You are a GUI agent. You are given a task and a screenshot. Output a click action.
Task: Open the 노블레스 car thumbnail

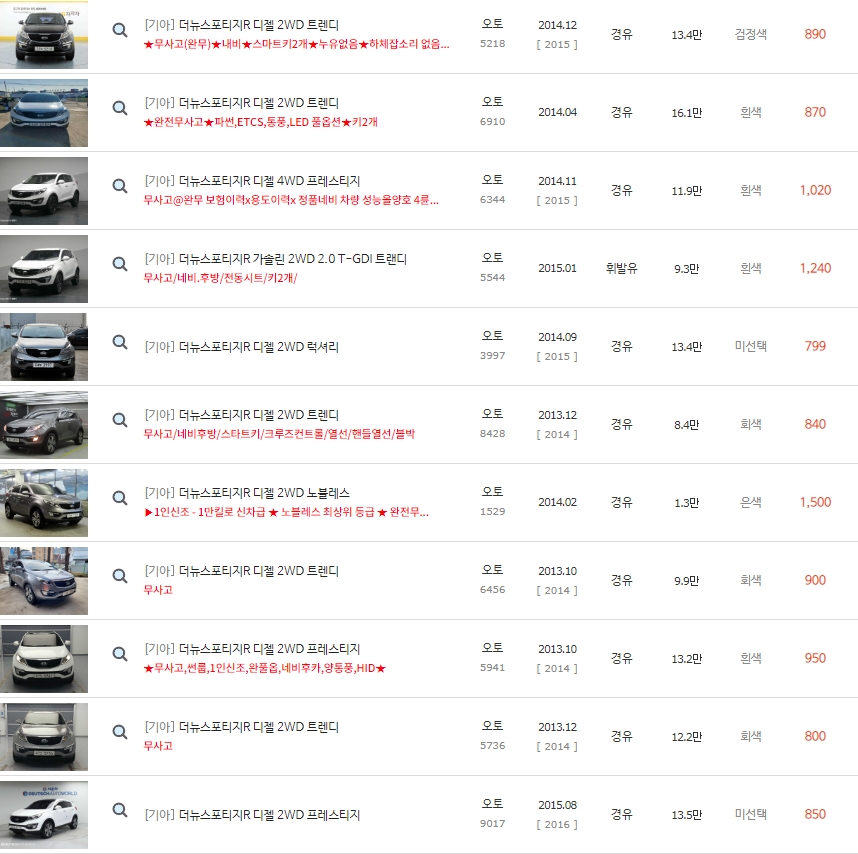pyautogui.click(x=44, y=503)
